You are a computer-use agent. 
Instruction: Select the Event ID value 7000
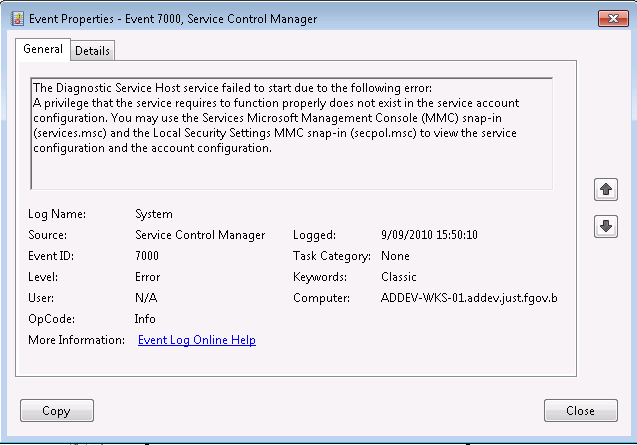click(x=147, y=256)
